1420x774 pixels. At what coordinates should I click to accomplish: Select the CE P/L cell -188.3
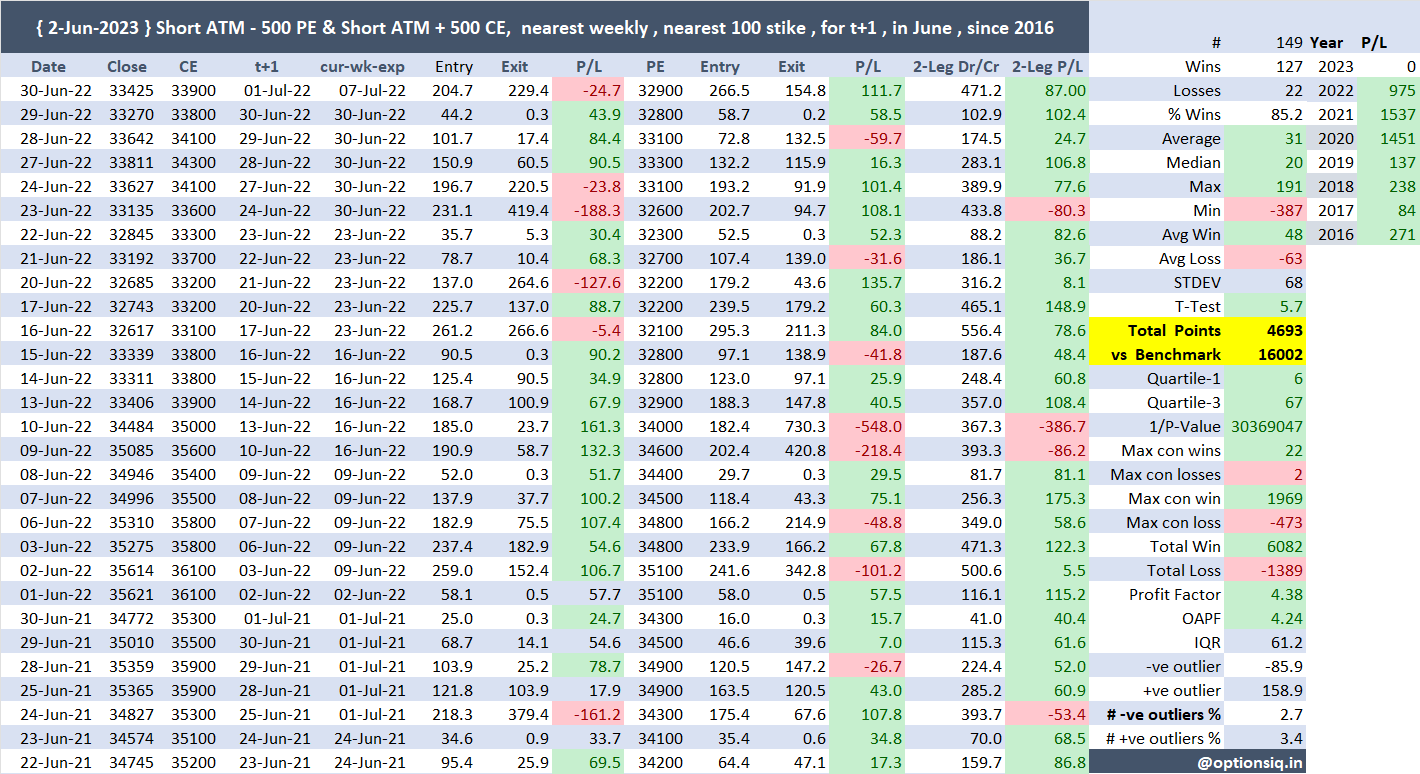598,211
